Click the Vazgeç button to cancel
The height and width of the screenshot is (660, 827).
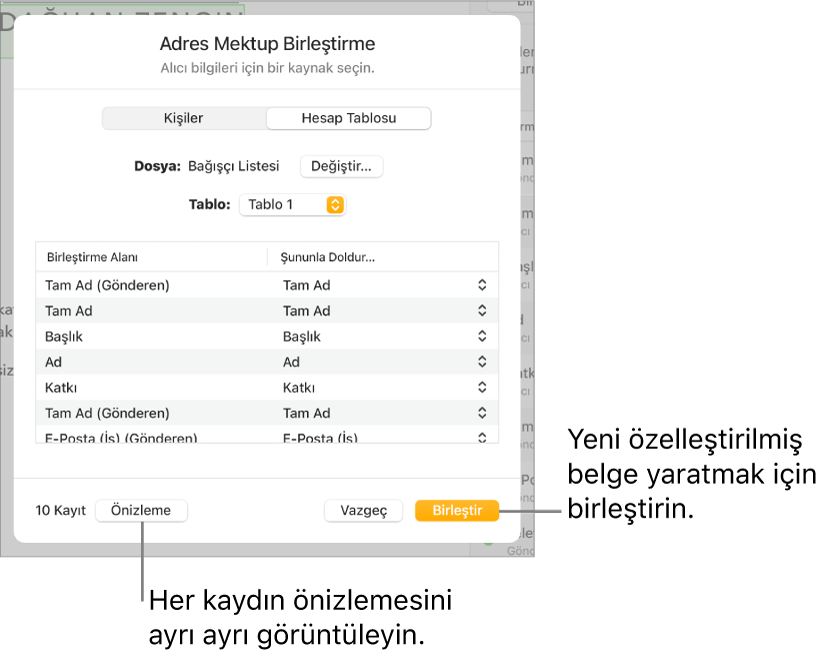(363, 511)
